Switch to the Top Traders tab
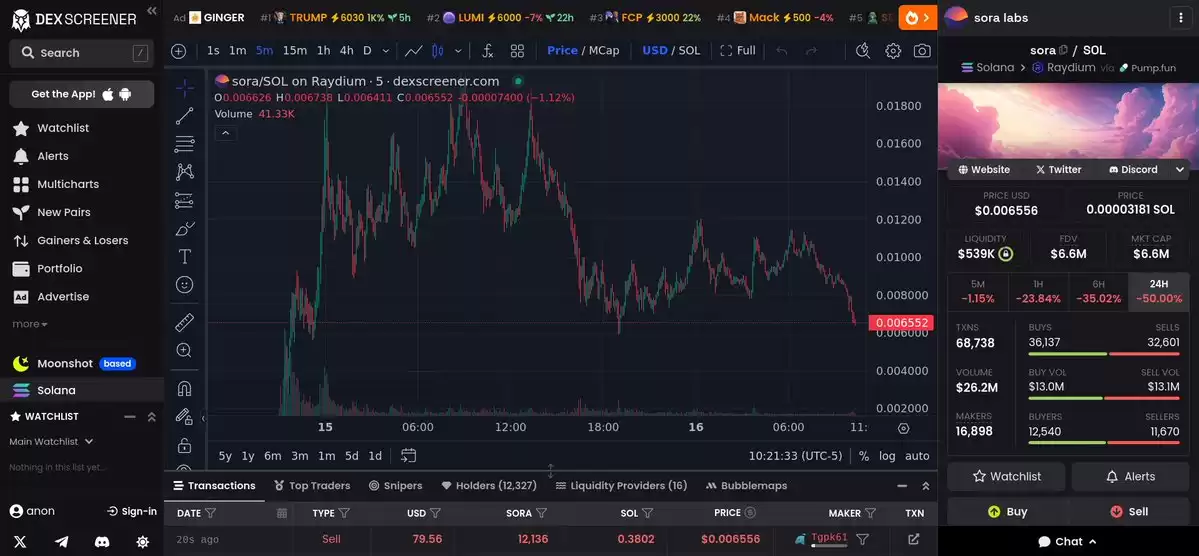The height and width of the screenshot is (556, 1199). click(x=312, y=486)
